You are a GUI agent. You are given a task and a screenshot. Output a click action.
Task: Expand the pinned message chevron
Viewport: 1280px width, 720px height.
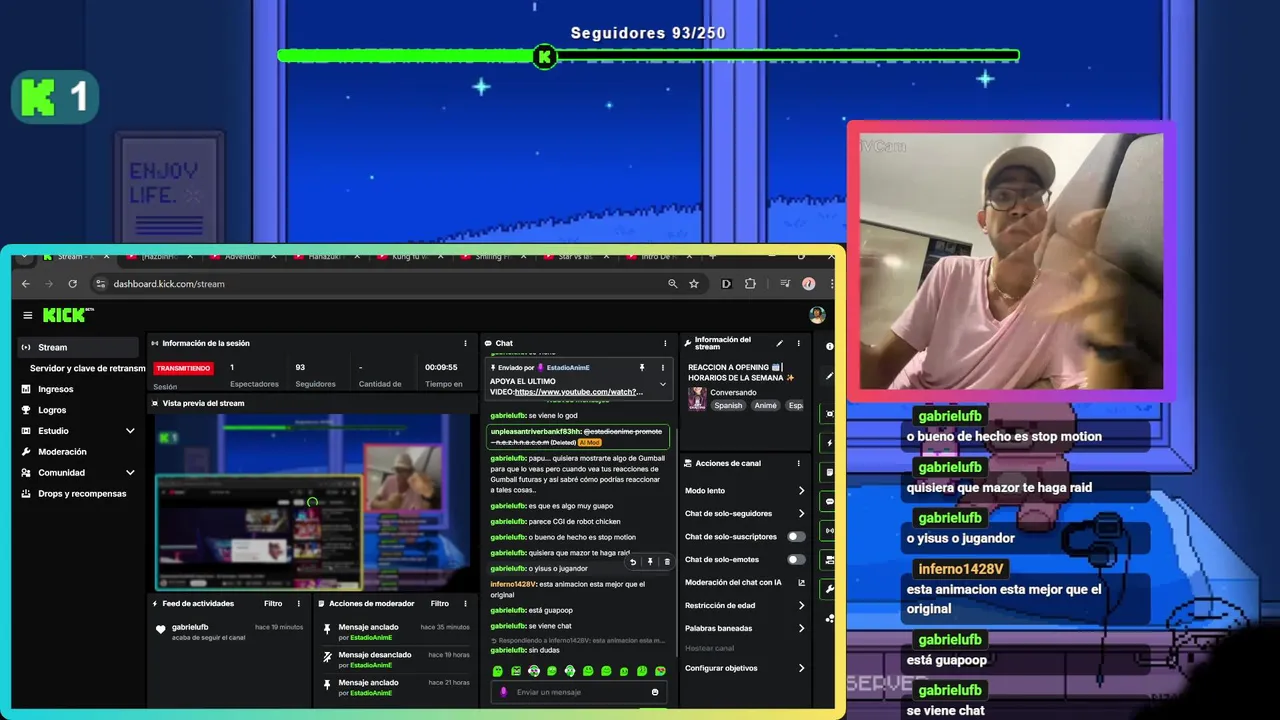click(662, 384)
